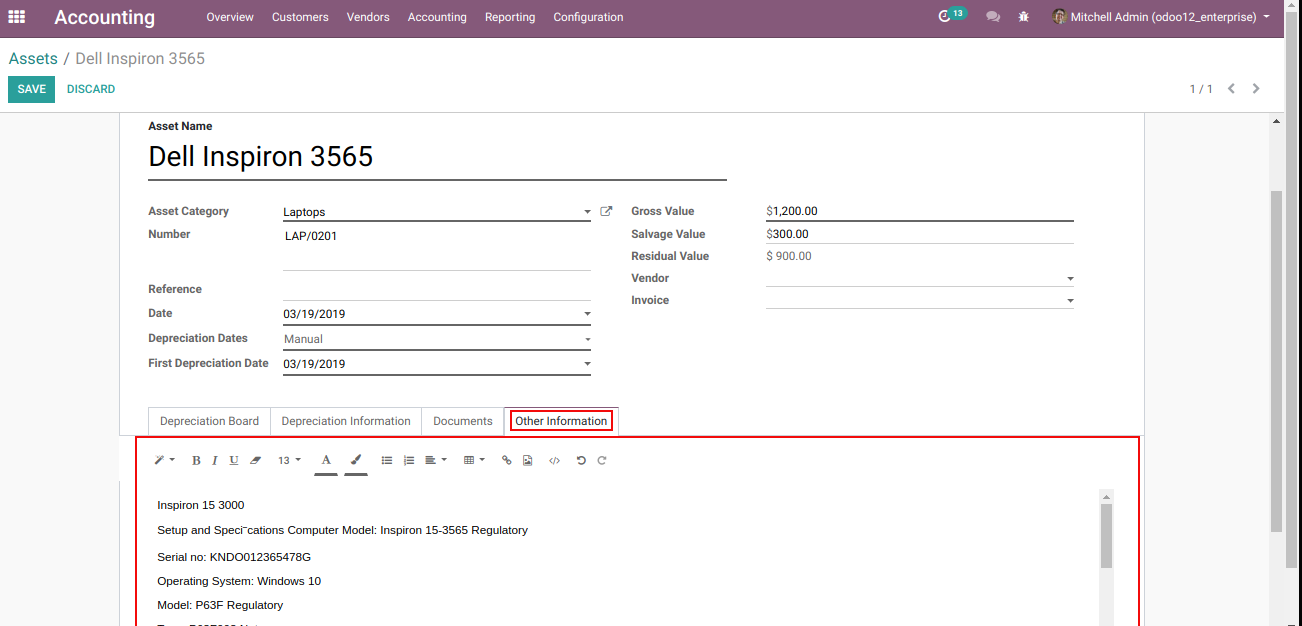Click the 1 / 1 pager counter

click(x=1201, y=89)
